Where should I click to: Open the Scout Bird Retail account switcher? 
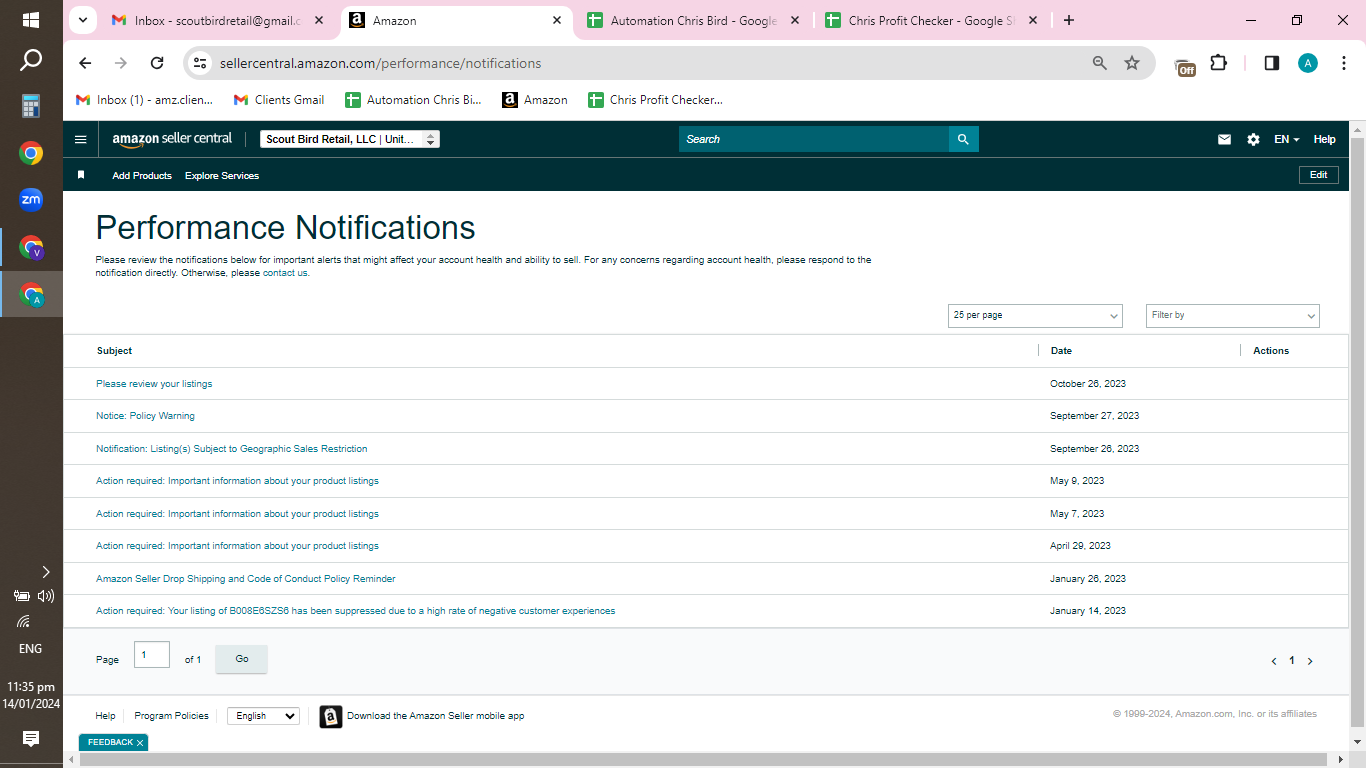tap(350, 140)
